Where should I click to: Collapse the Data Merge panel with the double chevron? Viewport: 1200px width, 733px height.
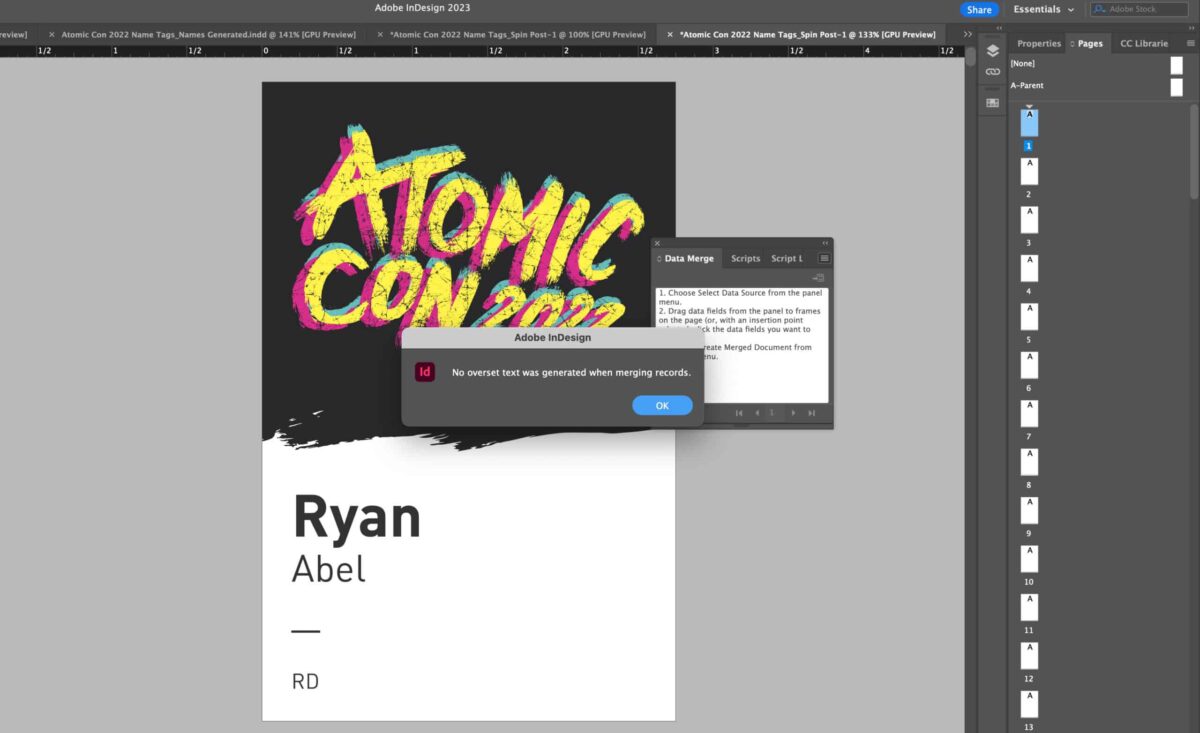824,244
